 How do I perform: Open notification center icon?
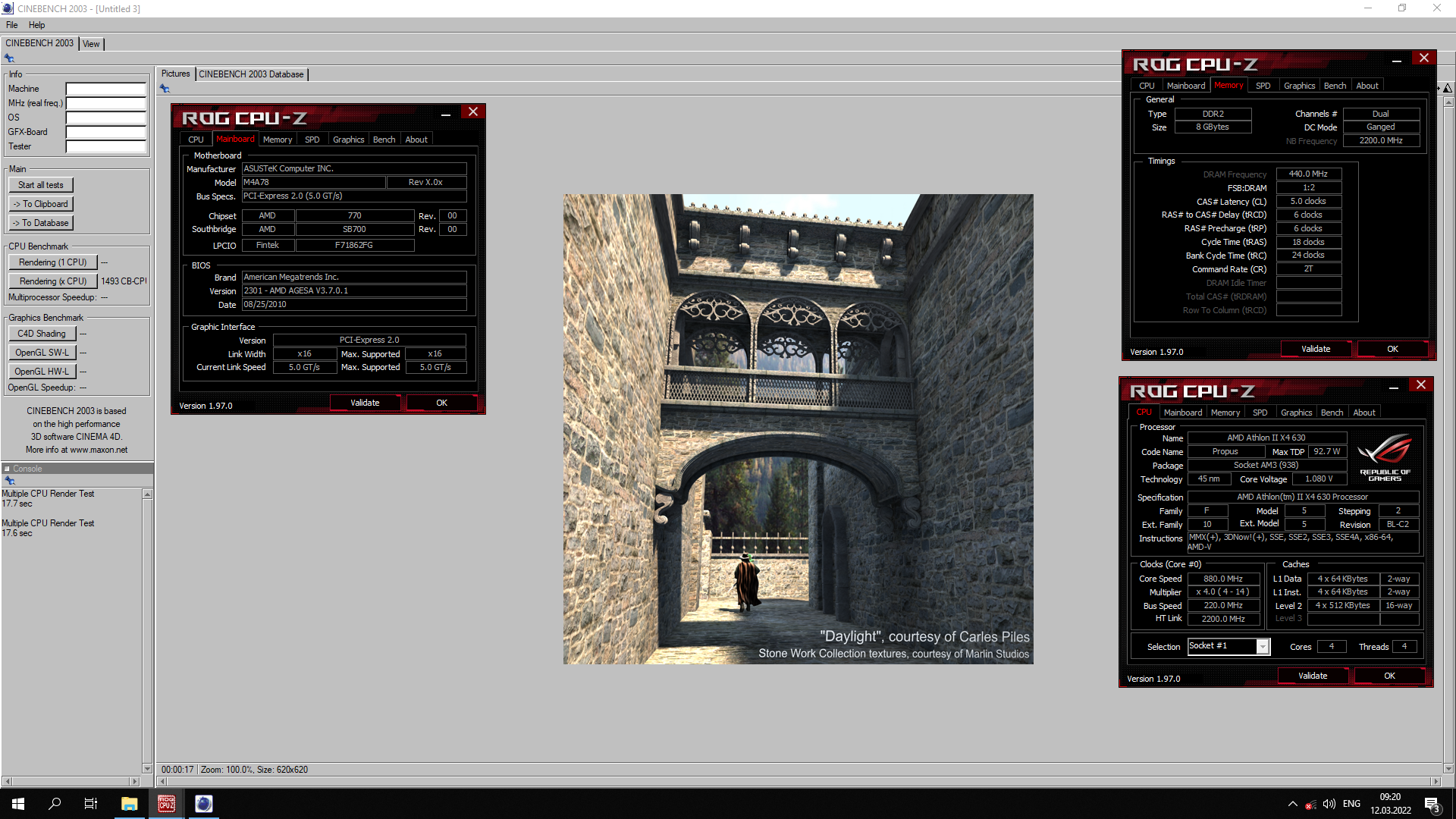tap(1432, 804)
